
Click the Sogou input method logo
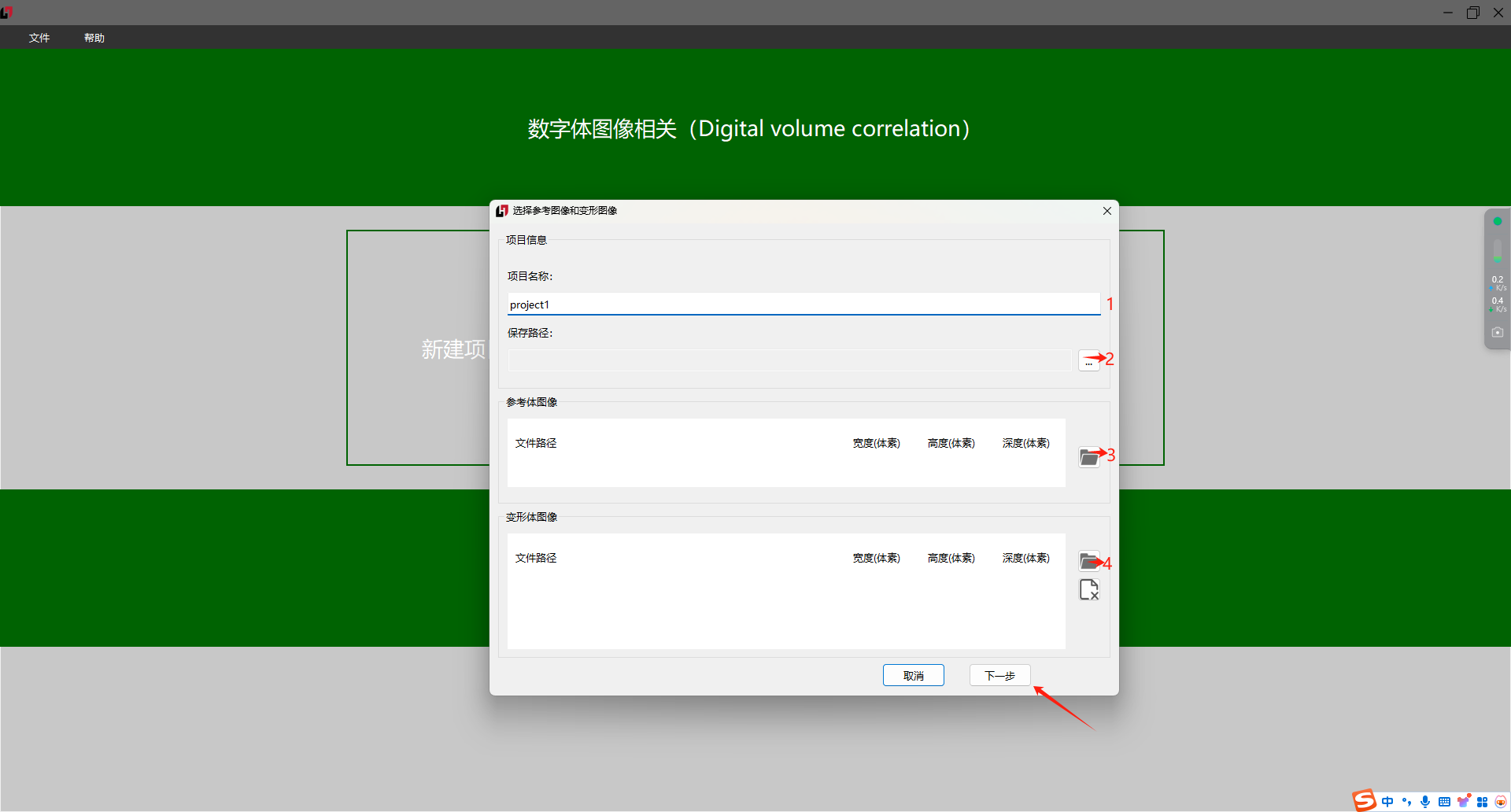click(x=1365, y=800)
